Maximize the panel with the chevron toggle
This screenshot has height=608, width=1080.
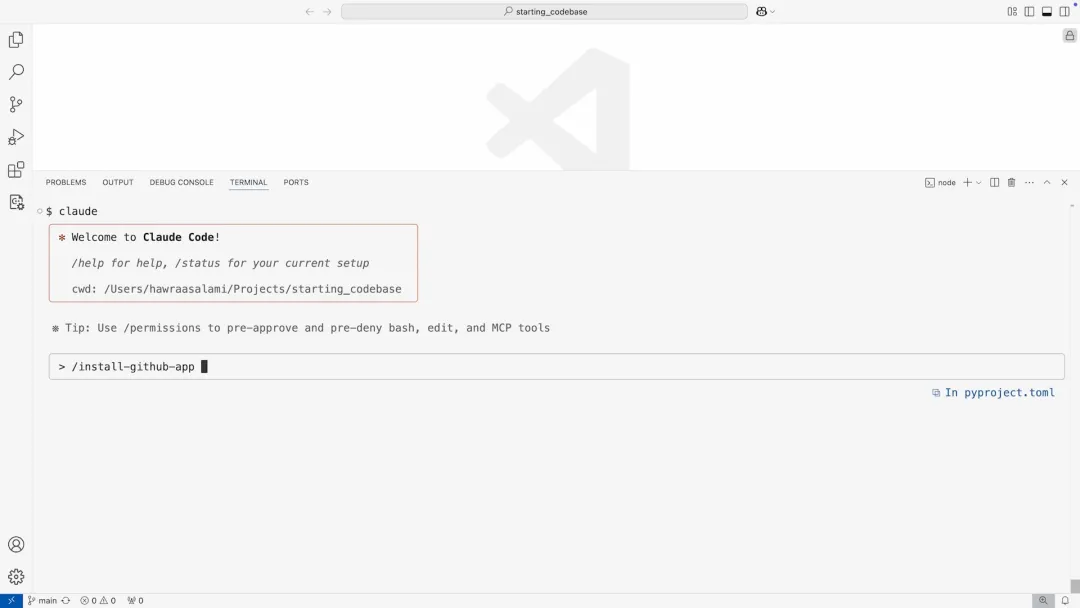(1046, 182)
